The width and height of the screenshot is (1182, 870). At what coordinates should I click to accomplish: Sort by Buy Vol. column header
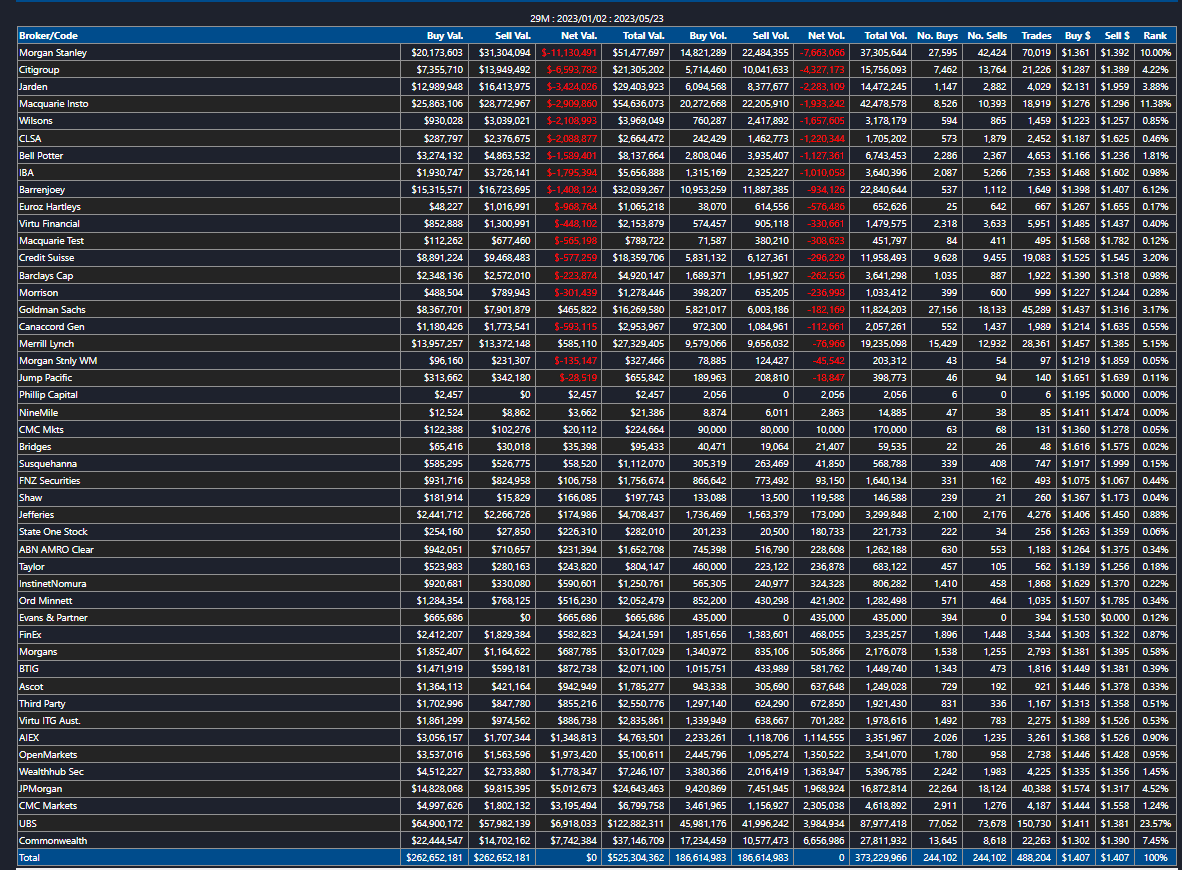click(x=708, y=35)
